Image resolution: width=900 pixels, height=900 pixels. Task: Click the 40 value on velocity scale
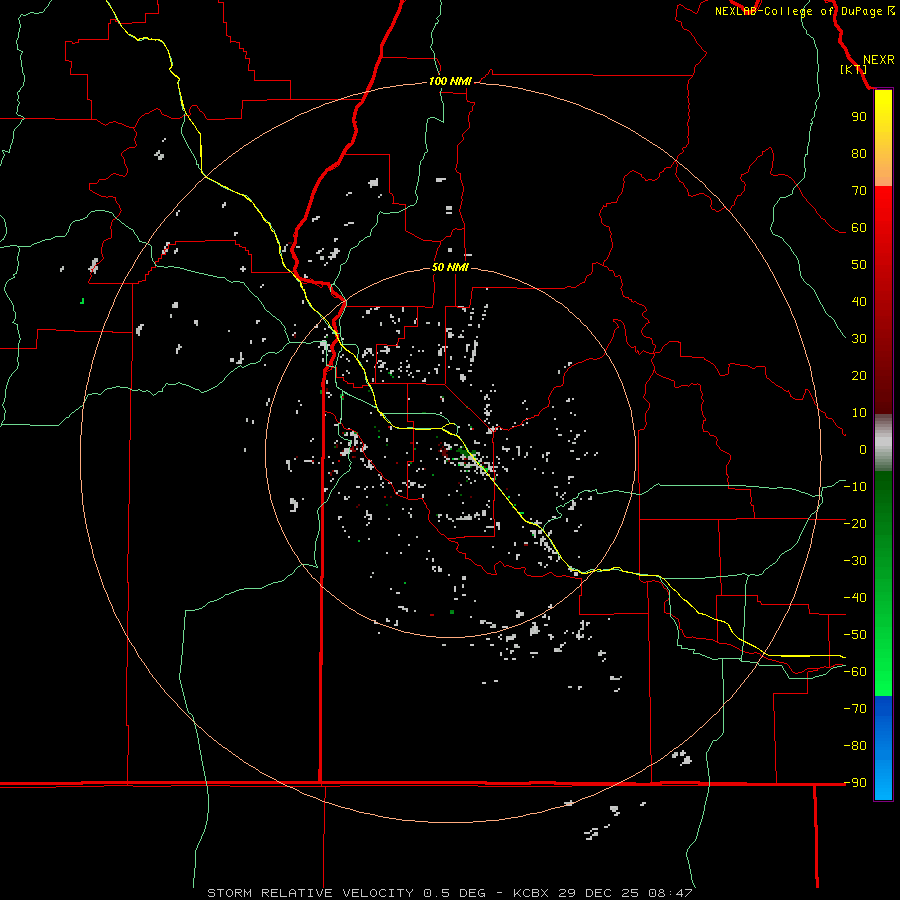[x=859, y=302]
